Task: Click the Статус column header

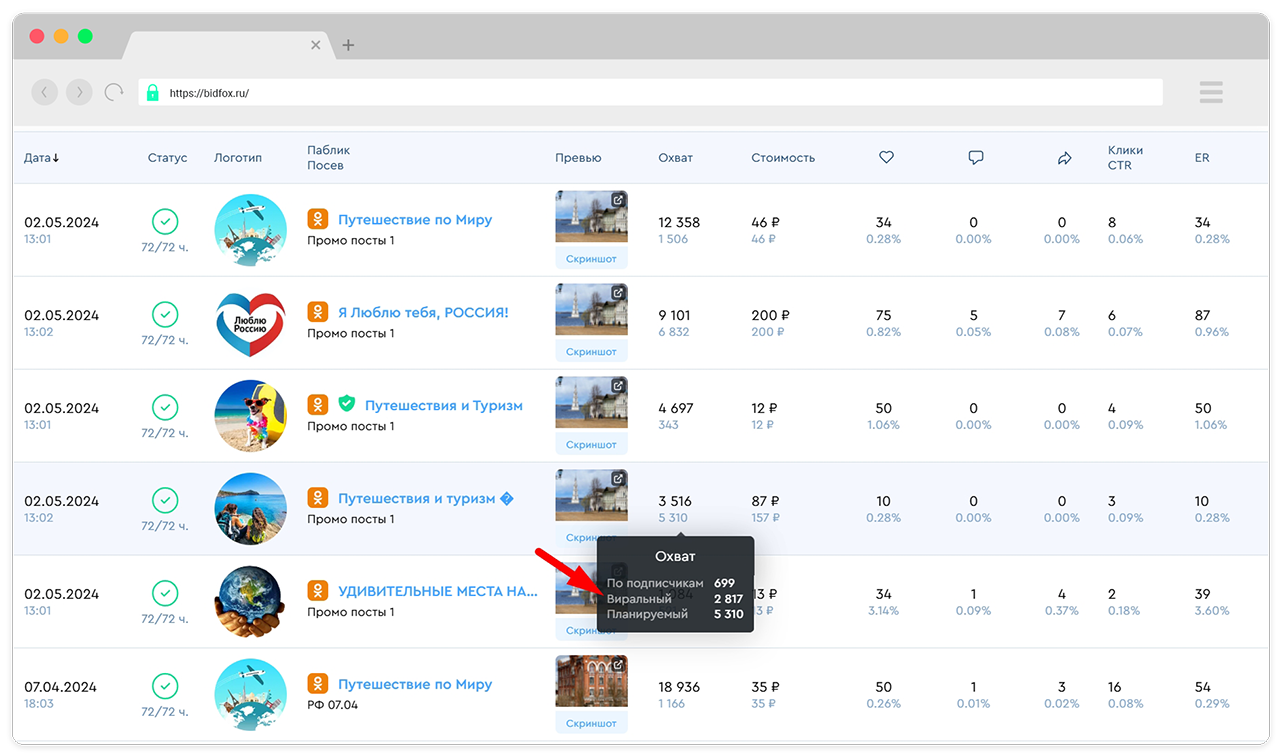Action: (x=167, y=158)
